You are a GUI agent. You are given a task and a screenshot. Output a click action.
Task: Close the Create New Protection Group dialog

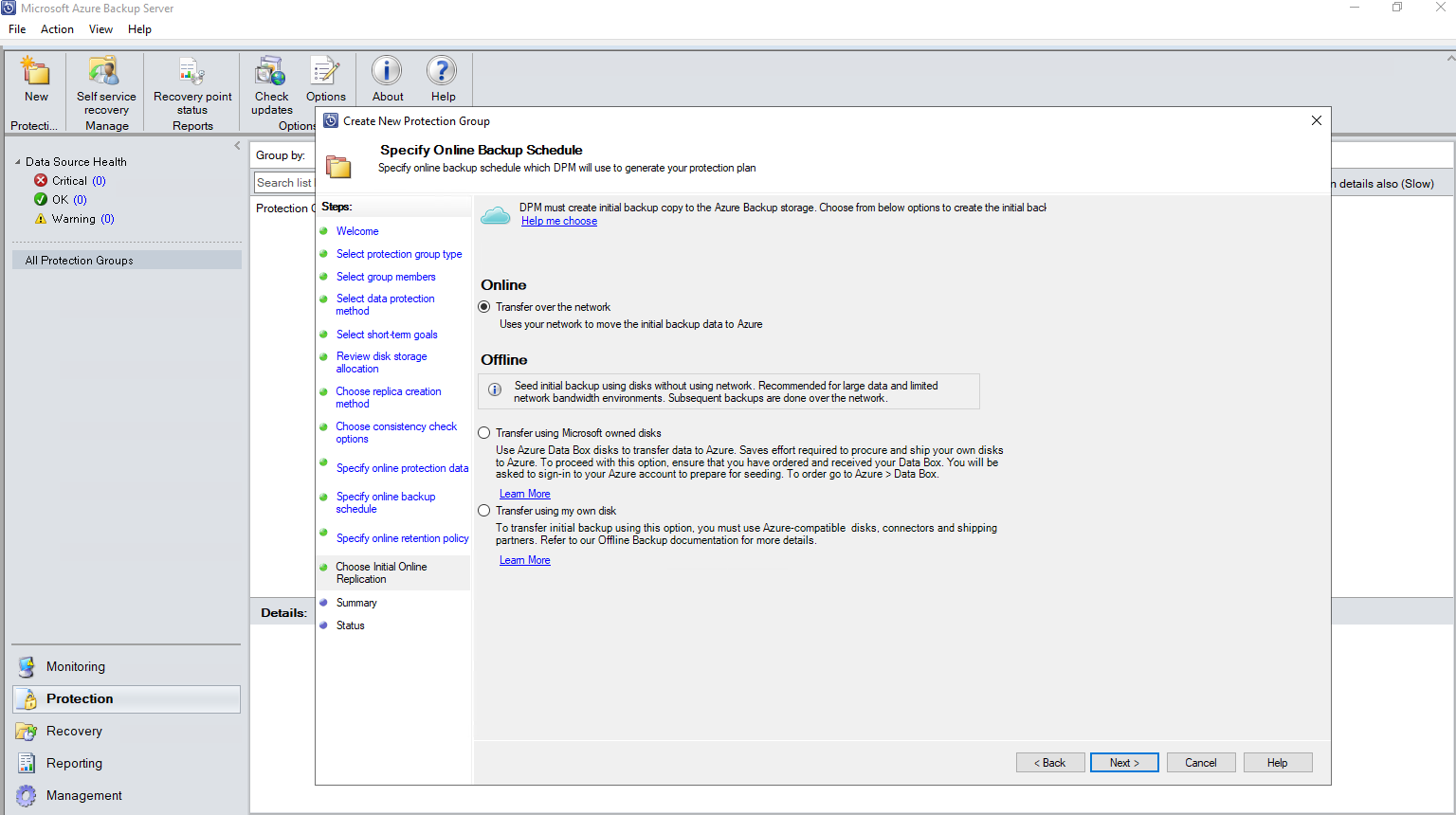pos(1317,120)
